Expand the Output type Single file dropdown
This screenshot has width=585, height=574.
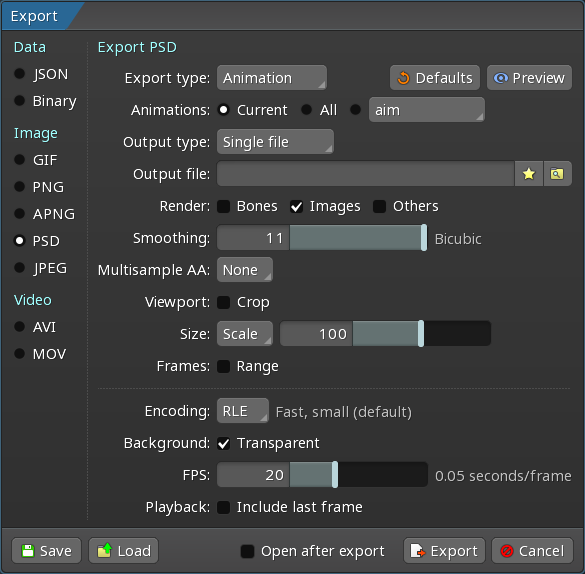click(x=275, y=142)
